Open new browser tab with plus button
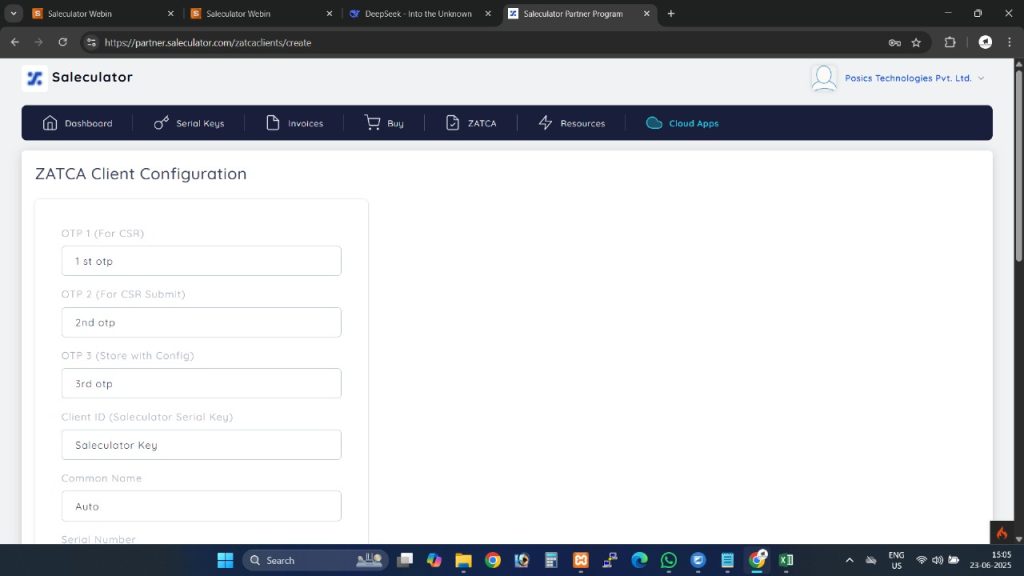 [x=671, y=14]
